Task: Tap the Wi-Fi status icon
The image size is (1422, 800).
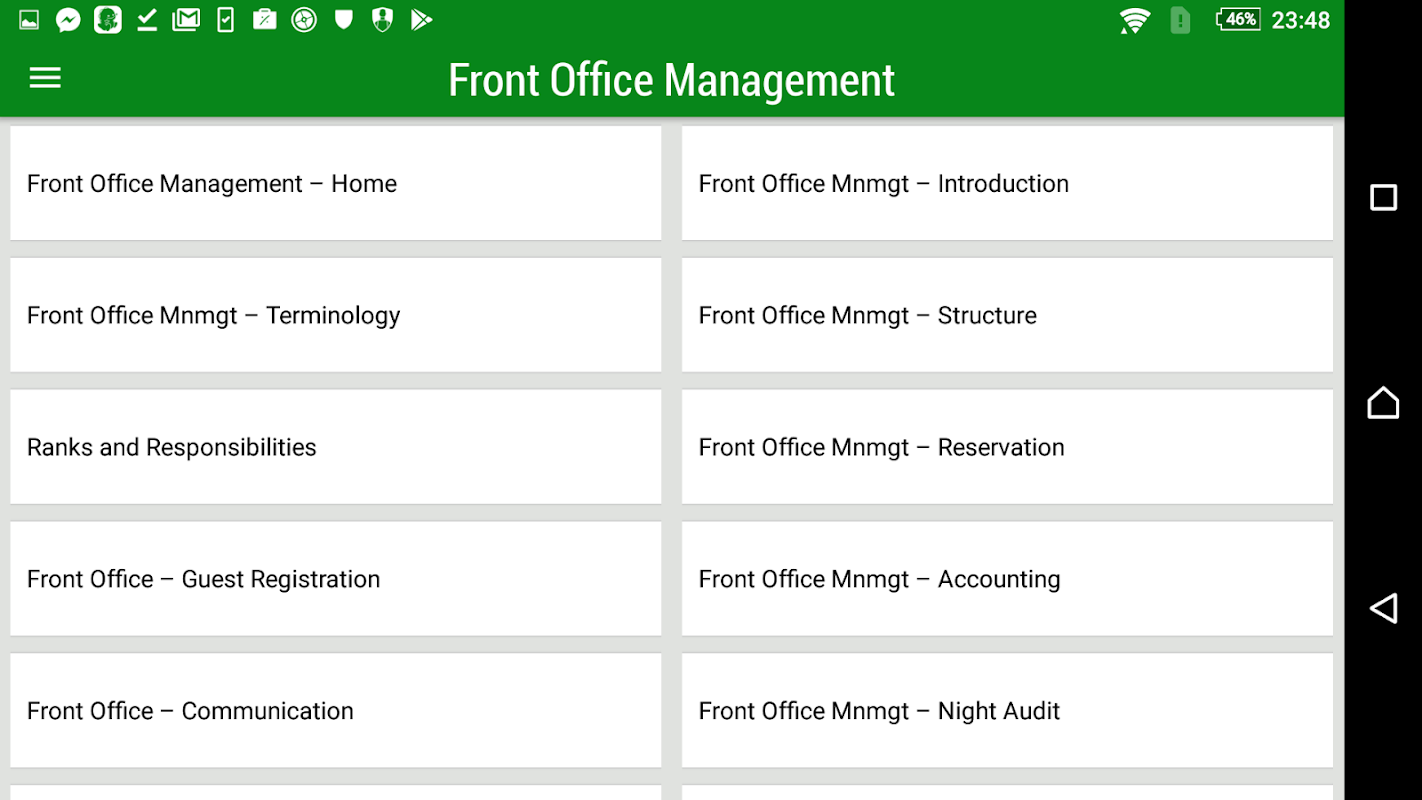Action: (x=1134, y=20)
